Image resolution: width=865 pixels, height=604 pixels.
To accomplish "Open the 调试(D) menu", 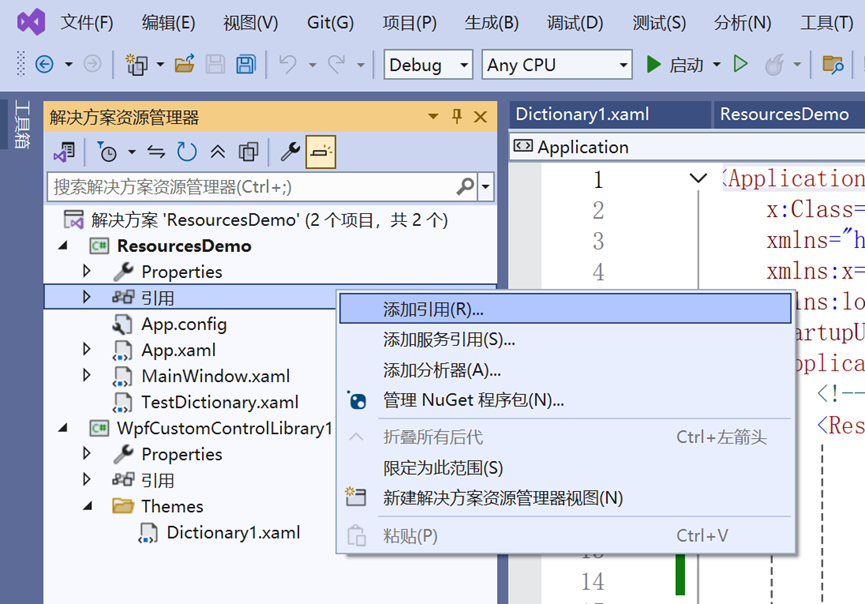I will click(575, 23).
